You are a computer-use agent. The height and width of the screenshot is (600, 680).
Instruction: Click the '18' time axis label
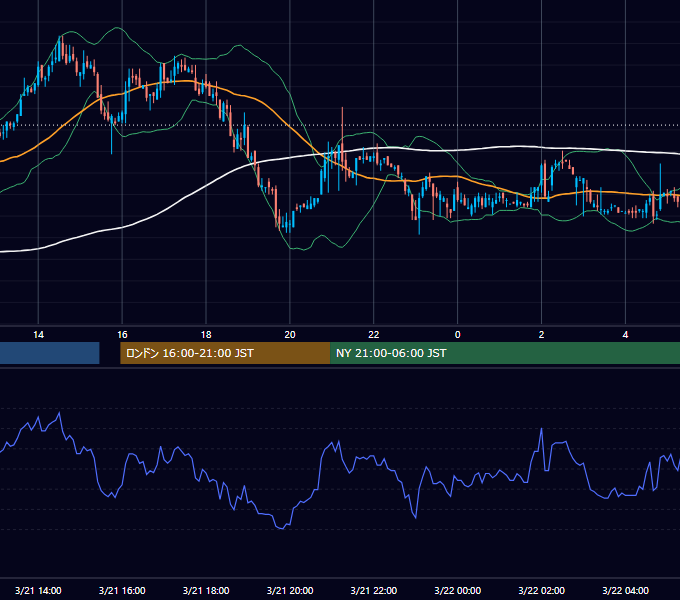[x=206, y=335]
